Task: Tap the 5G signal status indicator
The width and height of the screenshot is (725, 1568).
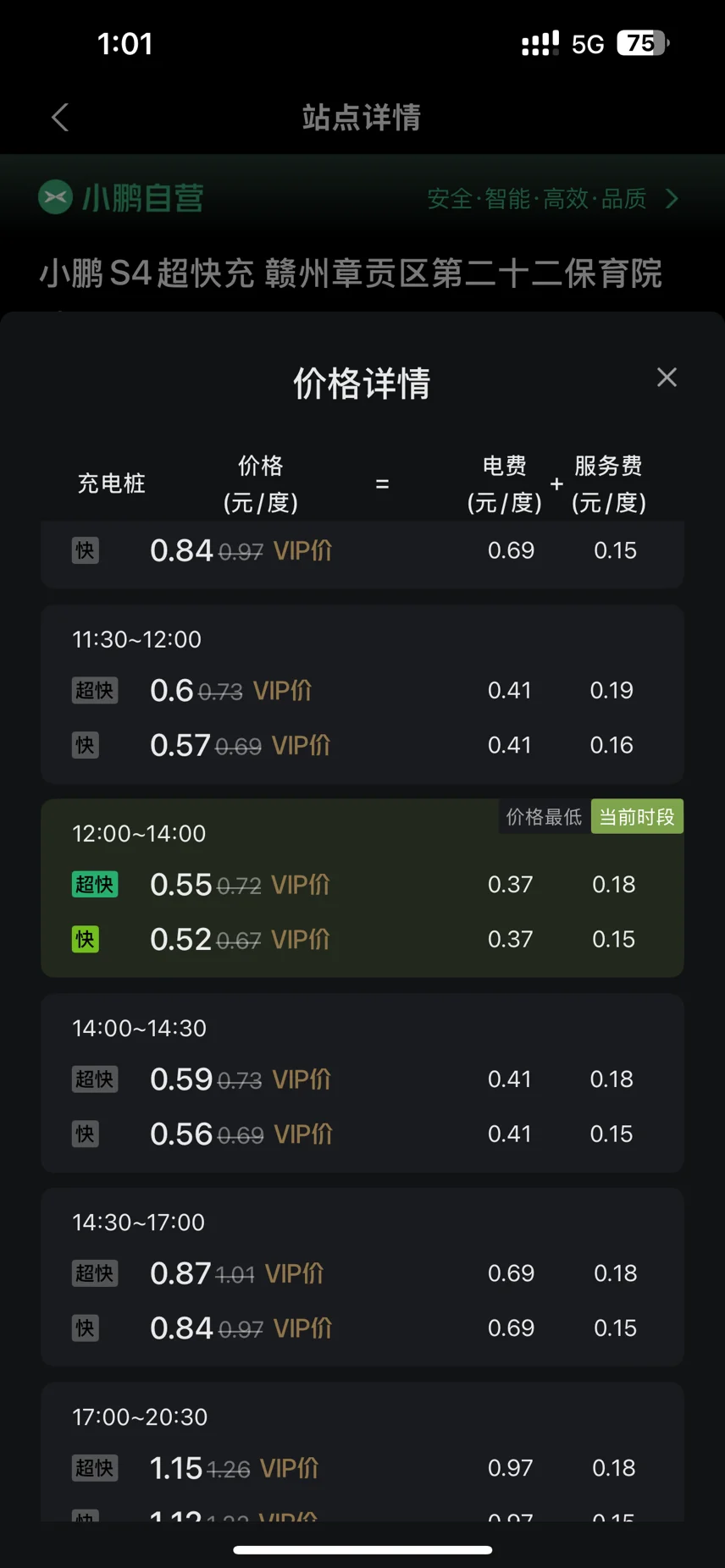Action: tap(588, 44)
